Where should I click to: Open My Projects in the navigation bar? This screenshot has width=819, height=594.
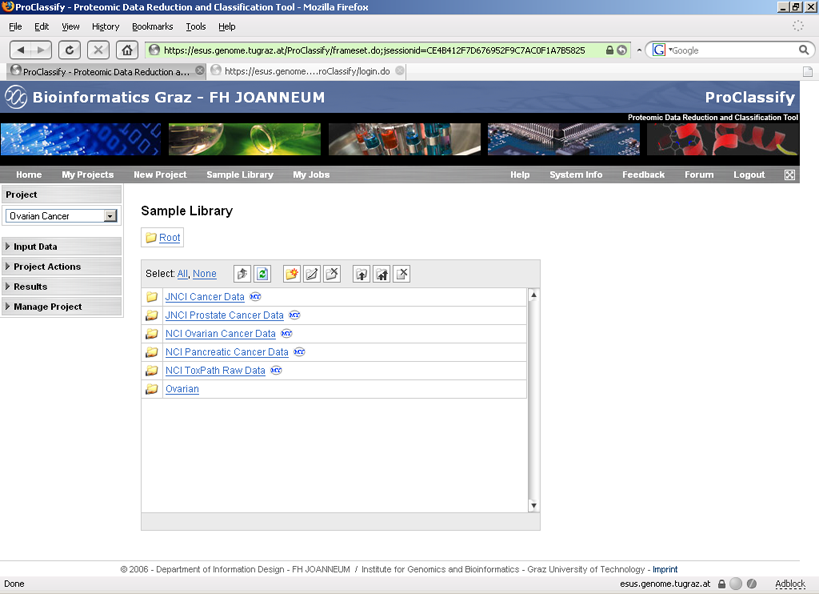(88, 175)
